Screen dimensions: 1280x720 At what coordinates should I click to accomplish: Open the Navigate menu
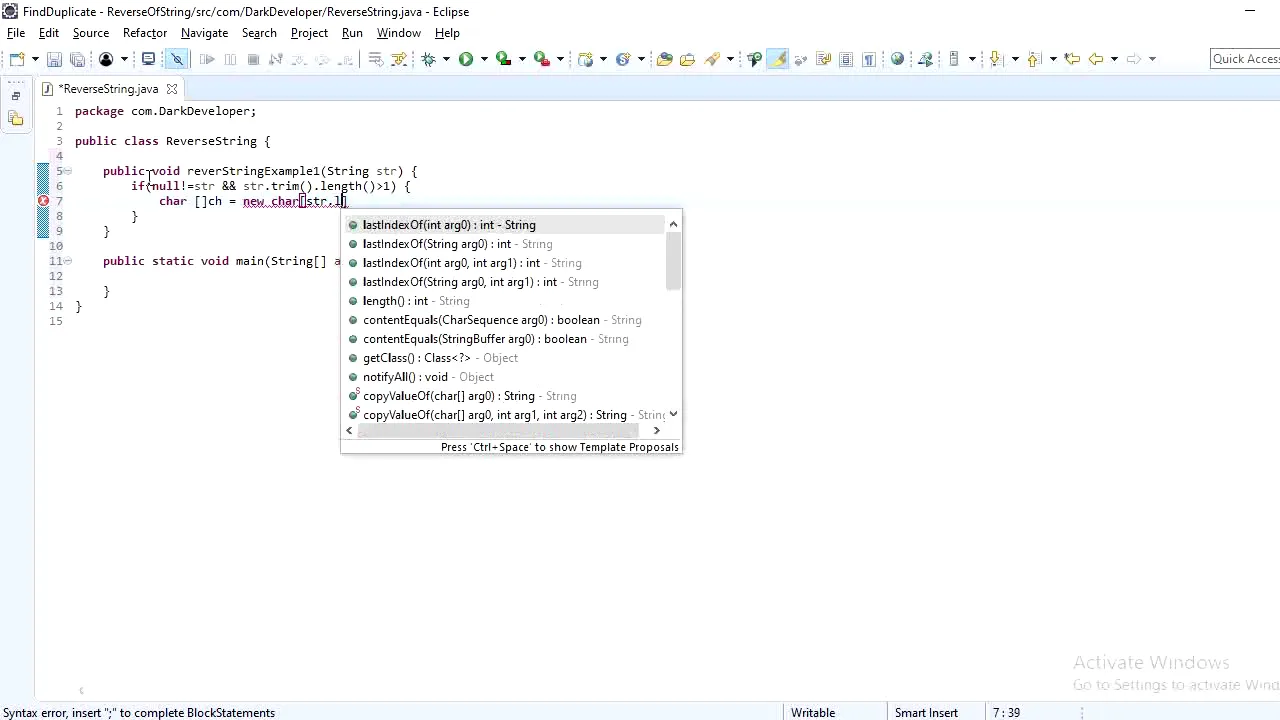click(204, 33)
